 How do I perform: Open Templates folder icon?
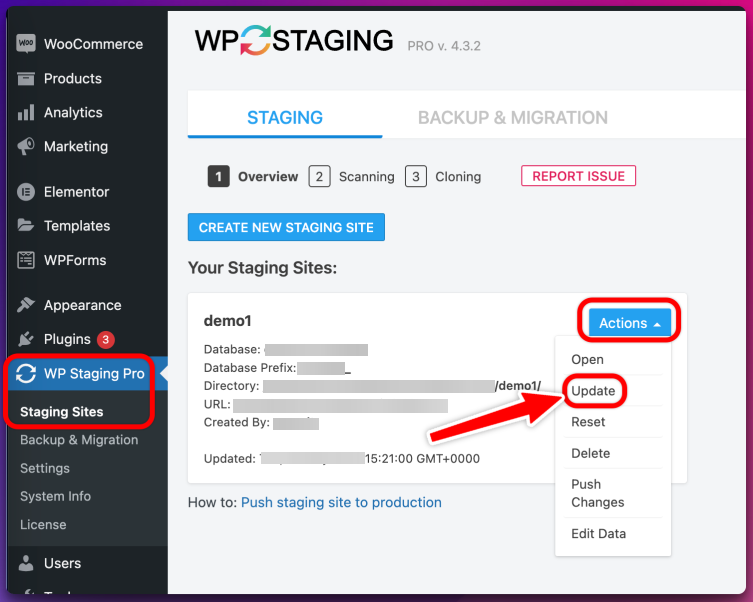pyautogui.click(x=26, y=225)
